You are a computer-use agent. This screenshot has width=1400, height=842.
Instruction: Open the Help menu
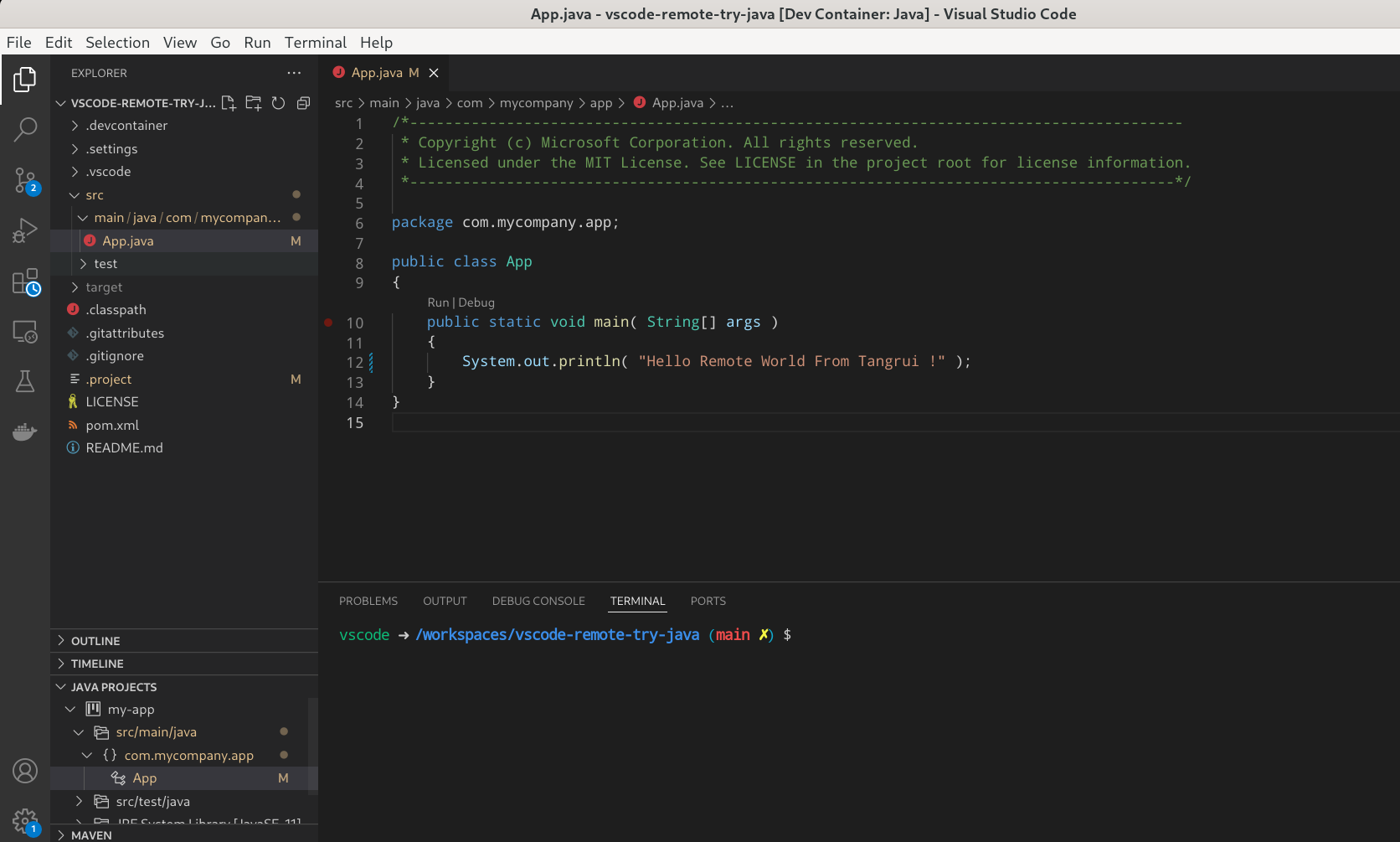(376, 43)
